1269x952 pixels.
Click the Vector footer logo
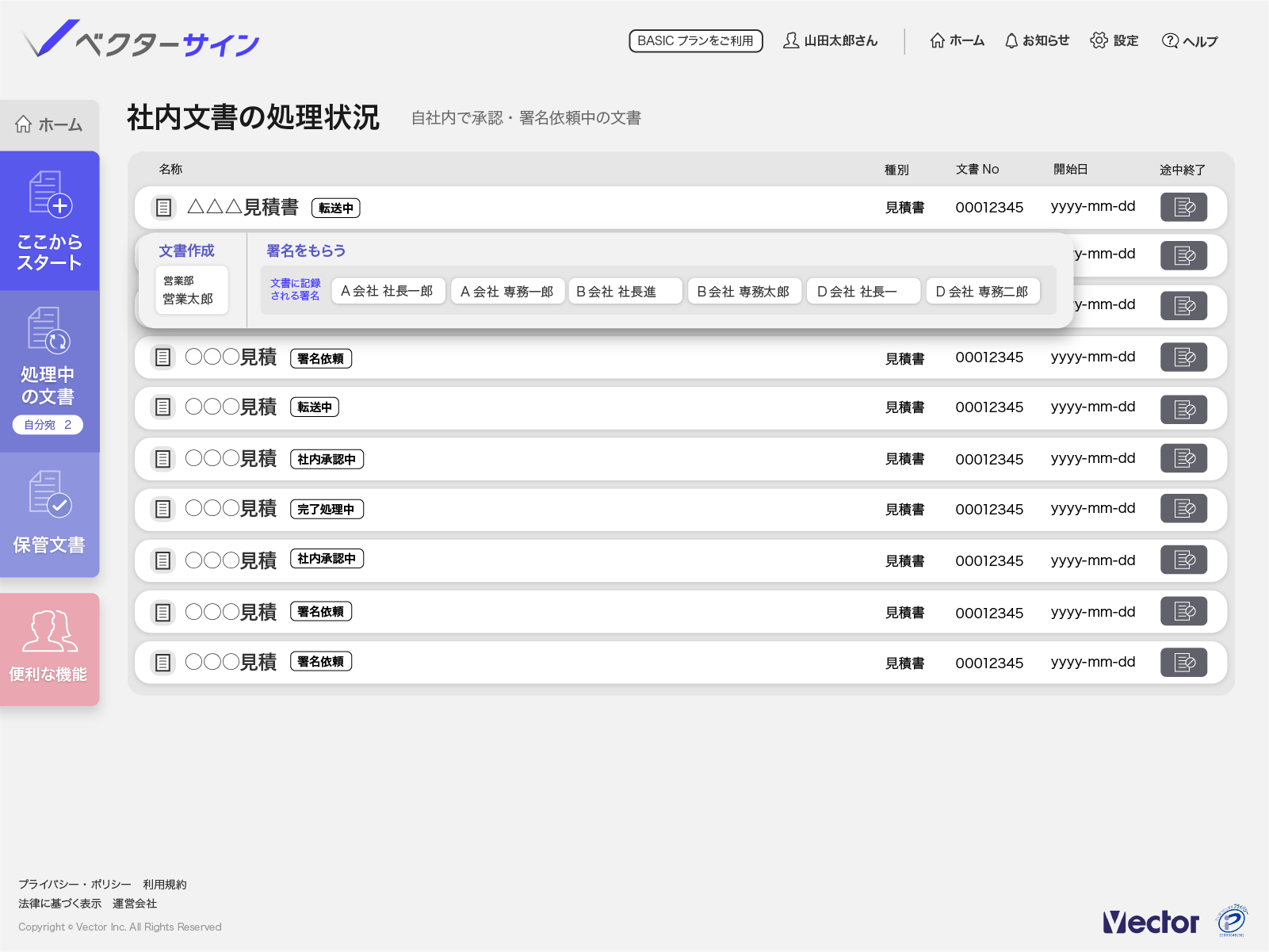point(1151,922)
